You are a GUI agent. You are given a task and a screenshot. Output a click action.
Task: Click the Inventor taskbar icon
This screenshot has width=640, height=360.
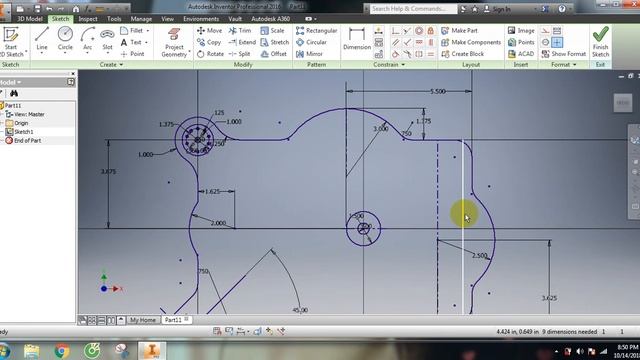152,351
